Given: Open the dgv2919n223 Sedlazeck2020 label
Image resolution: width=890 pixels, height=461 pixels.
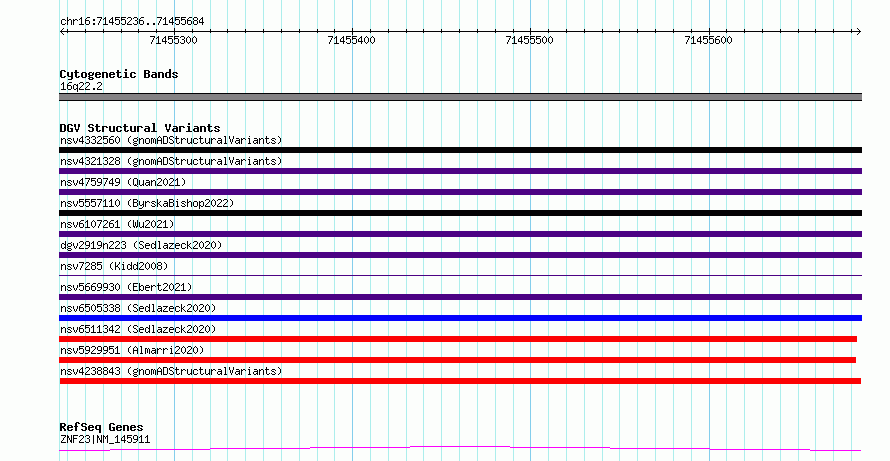Looking at the screenshot, I should point(141,245).
